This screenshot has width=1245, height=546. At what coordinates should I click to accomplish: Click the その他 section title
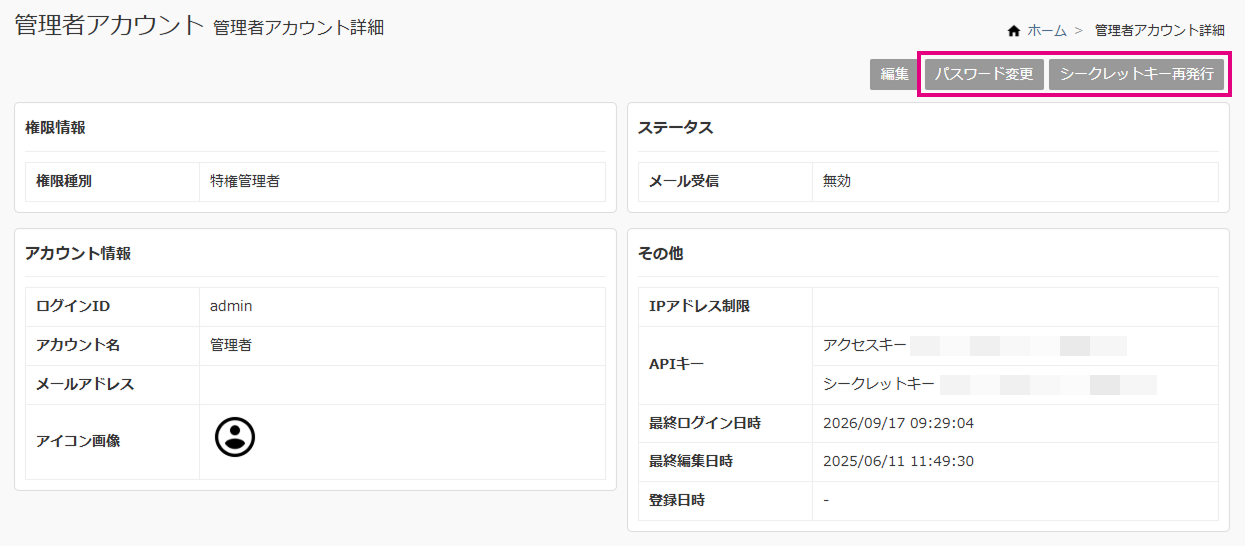[661, 253]
